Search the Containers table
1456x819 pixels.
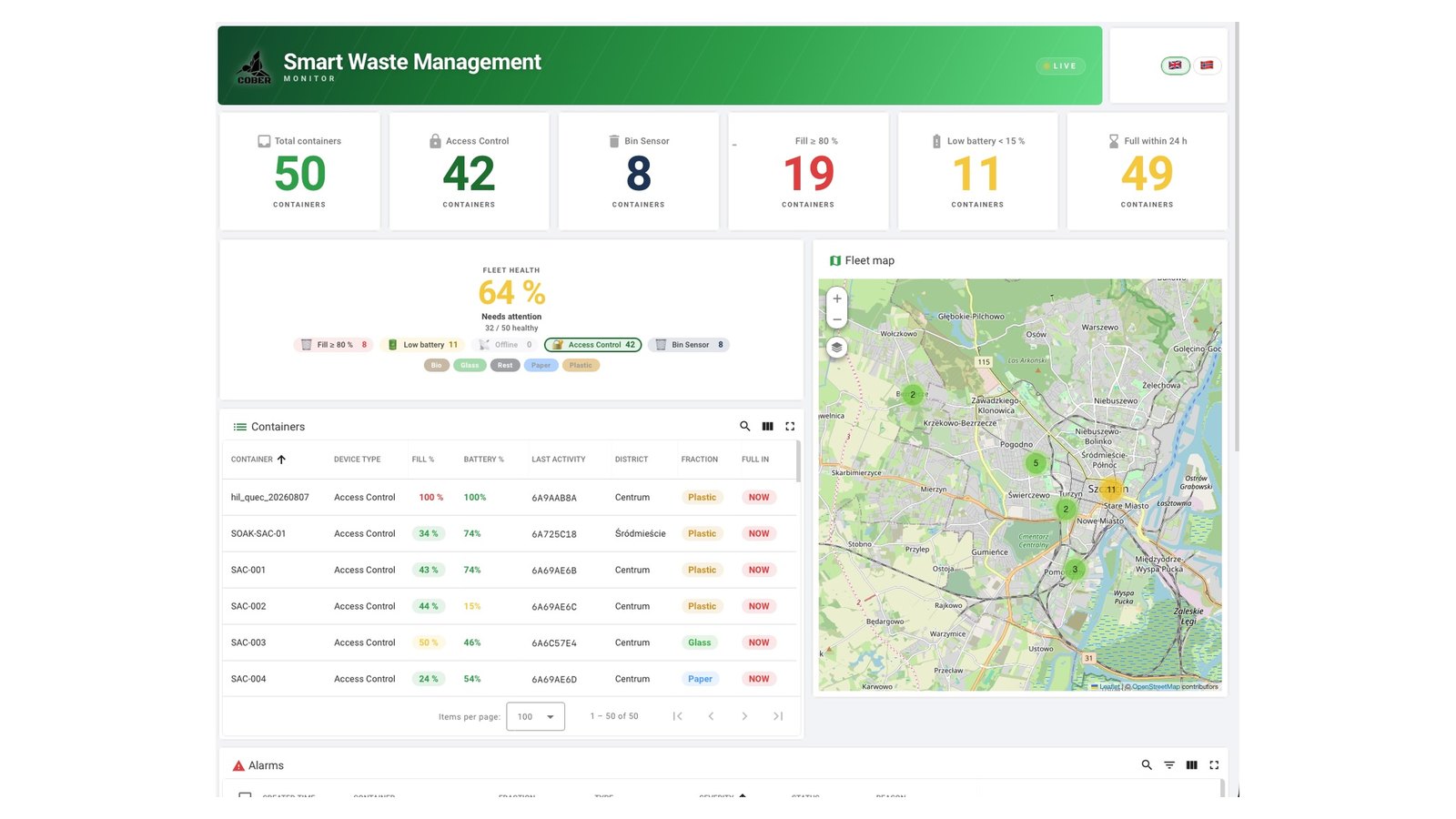[x=745, y=426]
